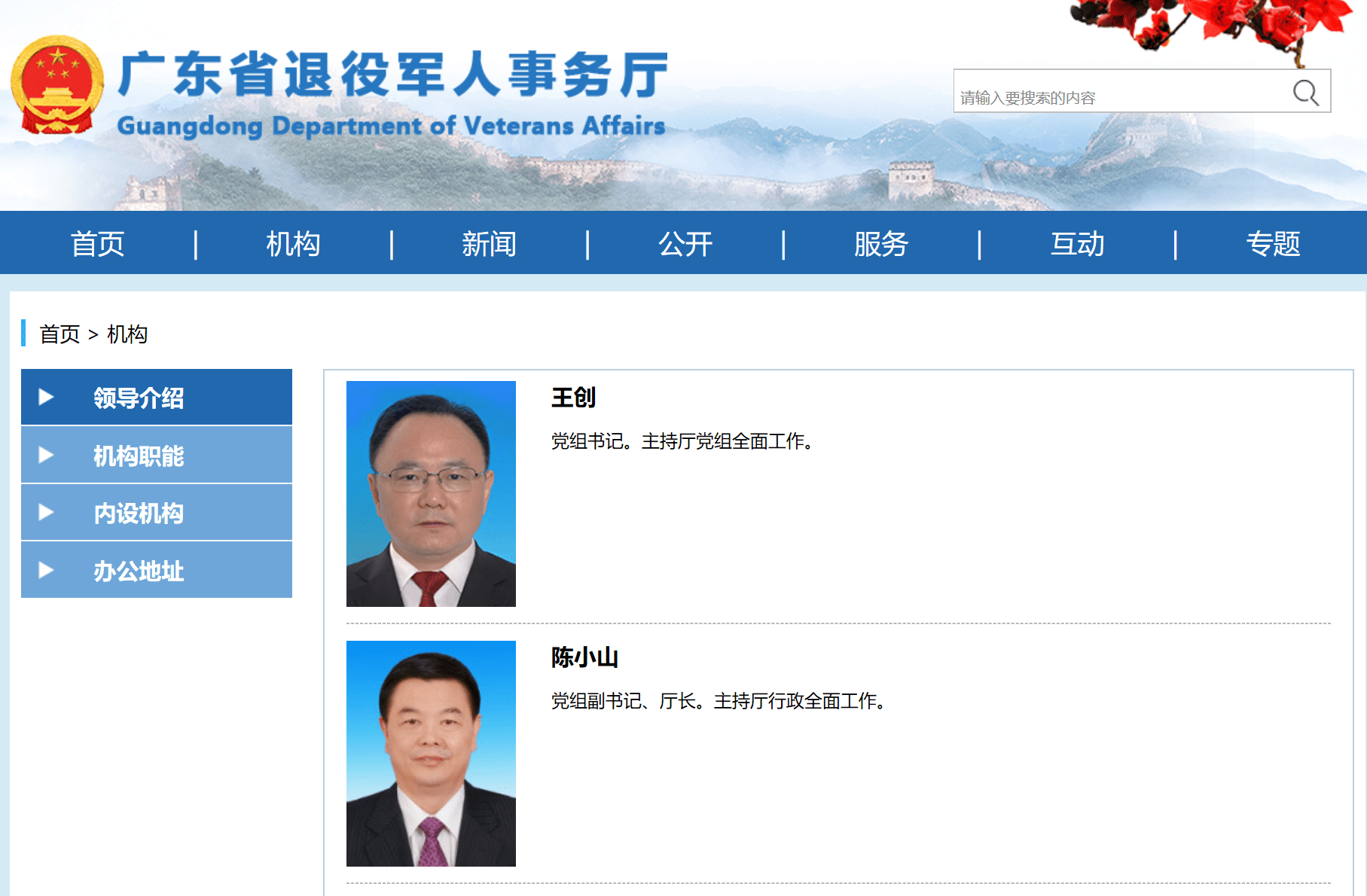The image size is (1367, 896).
Task: Open the 新闻 menu tab
Action: pyautogui.click(x=489, y=242)
